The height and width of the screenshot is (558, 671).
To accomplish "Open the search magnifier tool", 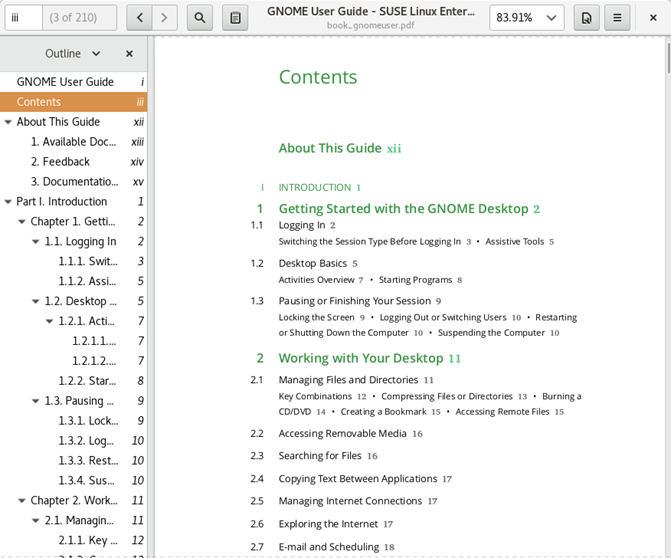I will tap(200, 18).
